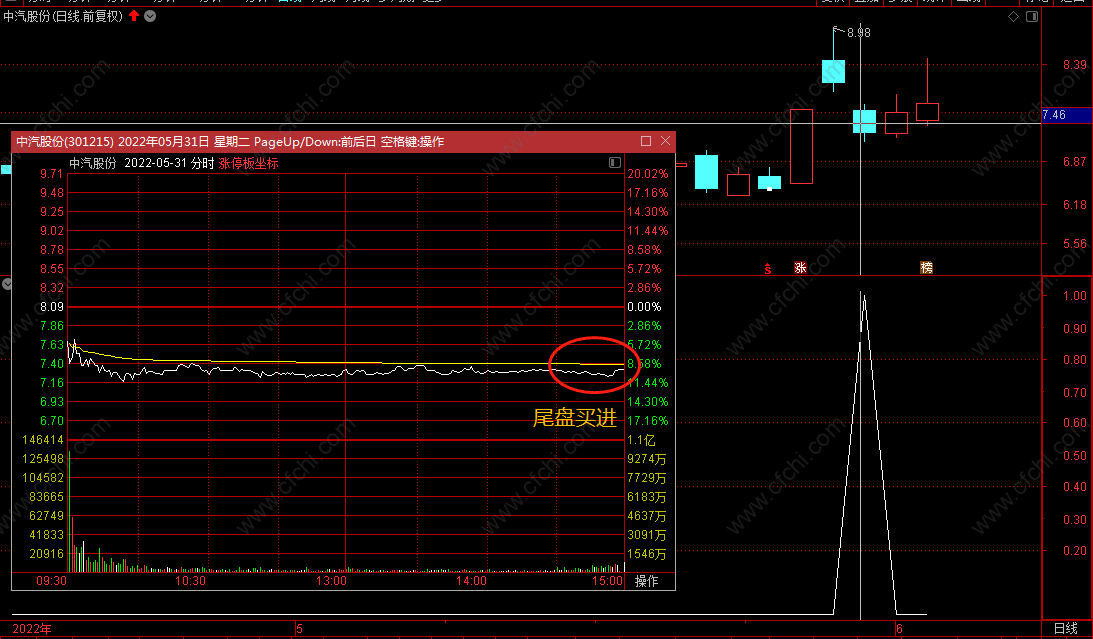
Task: Click the 10:30 time label
Action: point(190,580)
